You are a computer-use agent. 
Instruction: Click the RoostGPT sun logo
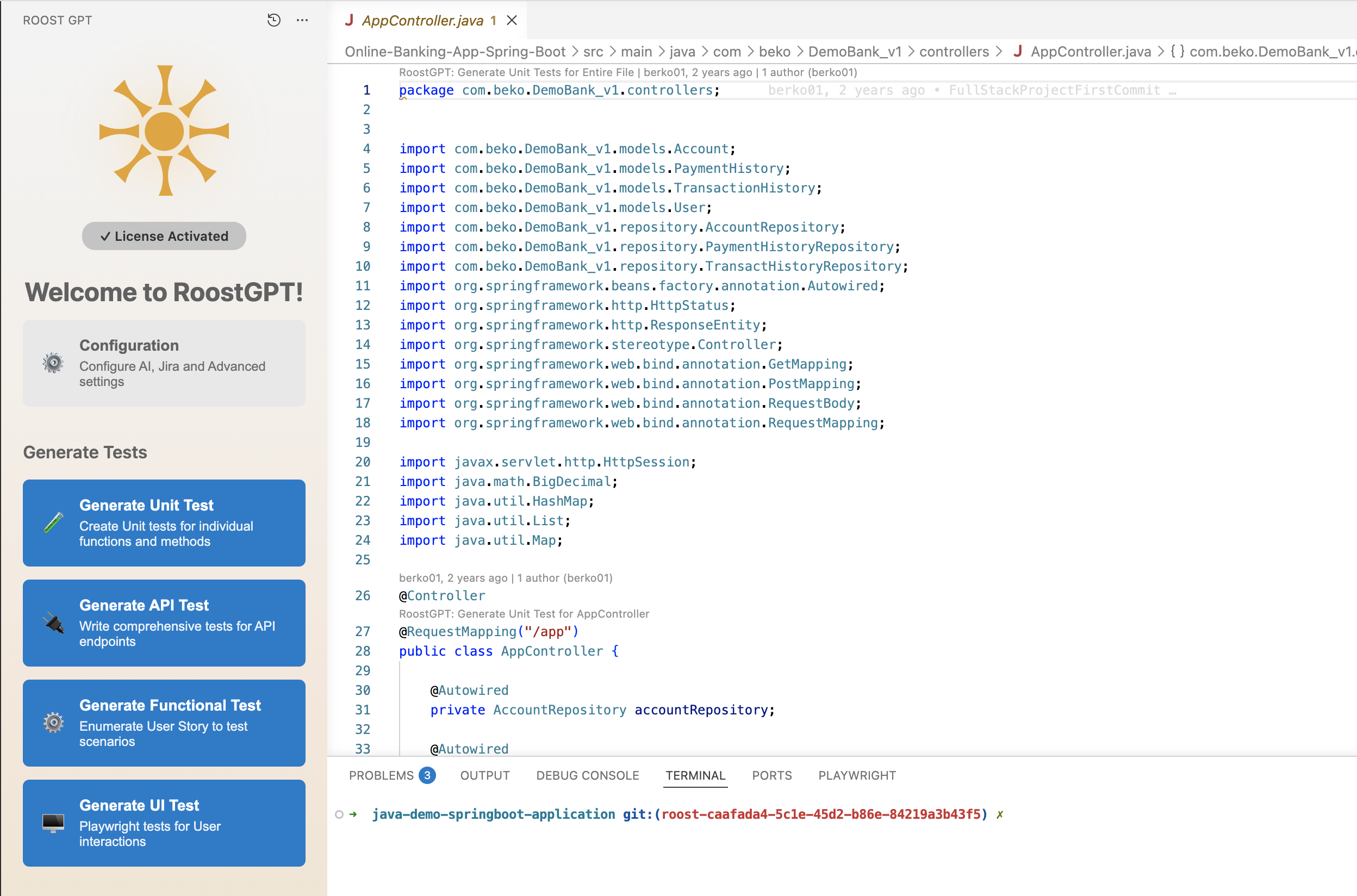pos(164,133)
